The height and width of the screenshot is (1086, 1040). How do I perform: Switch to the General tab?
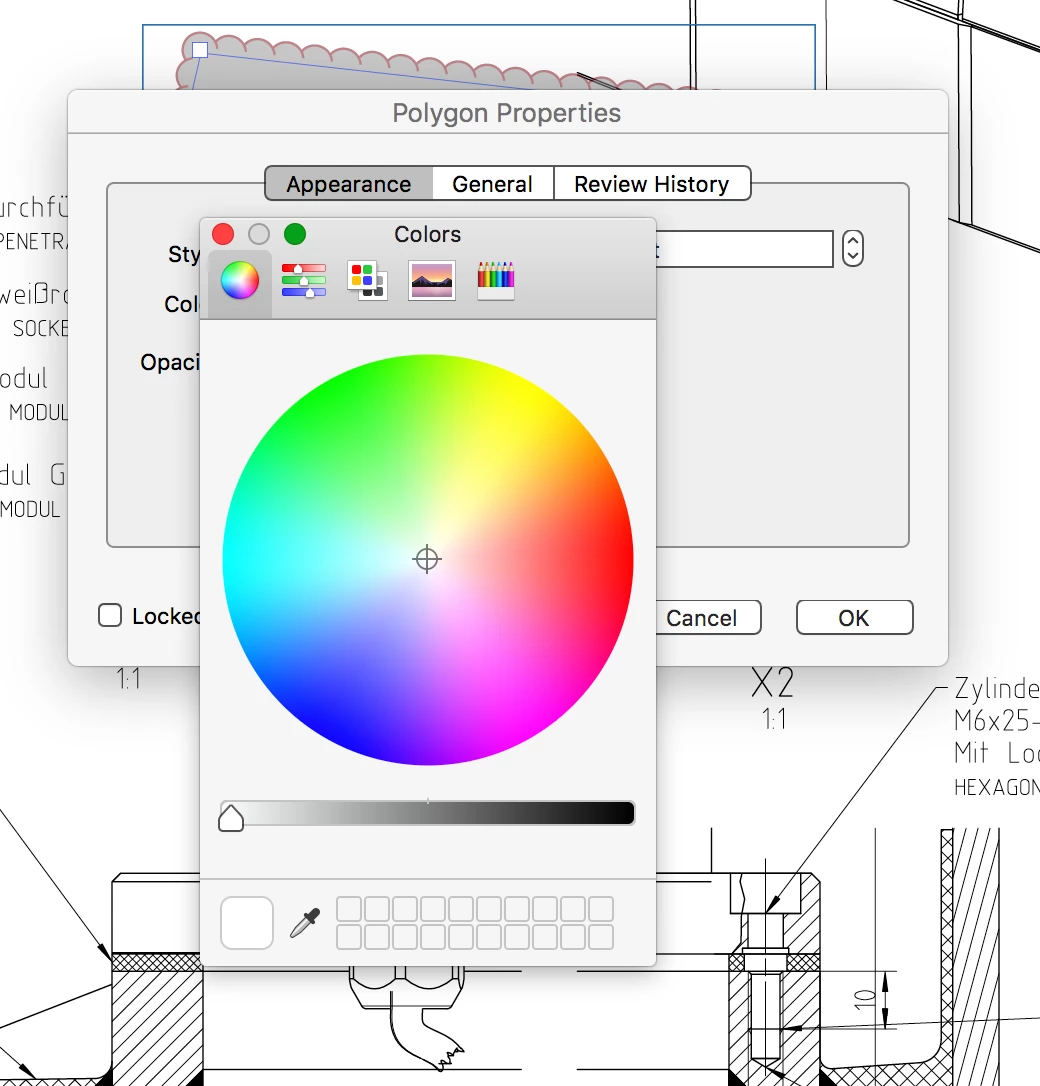(492, 184)
